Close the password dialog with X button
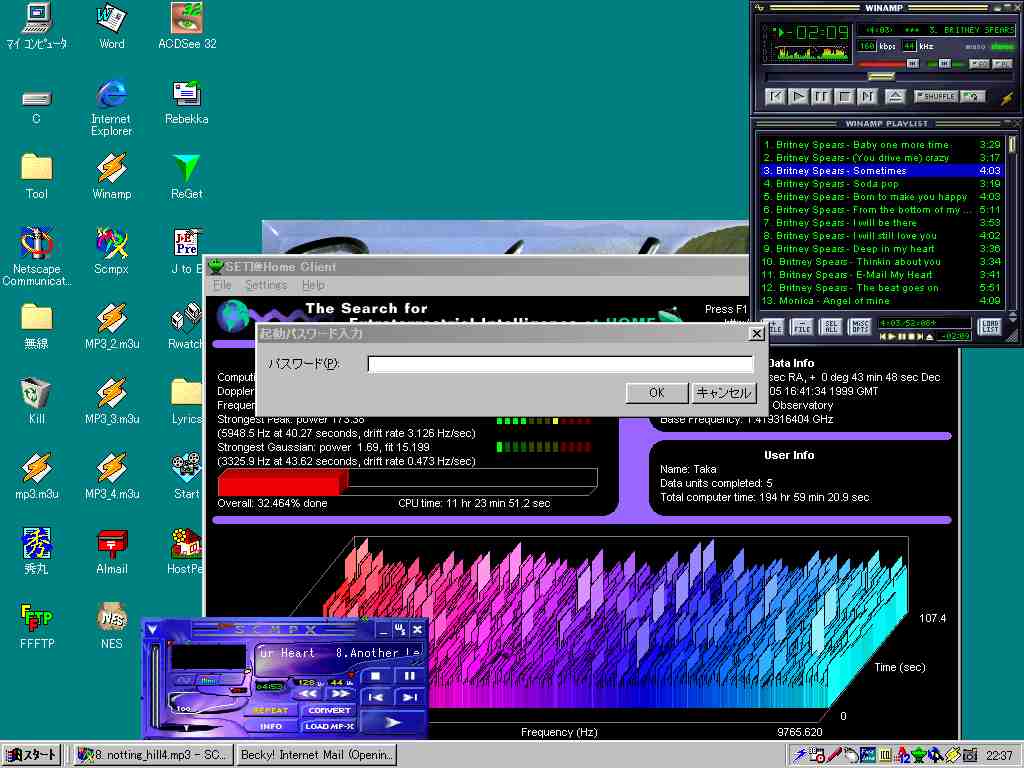1024x768 pixels. coord(756,334)
